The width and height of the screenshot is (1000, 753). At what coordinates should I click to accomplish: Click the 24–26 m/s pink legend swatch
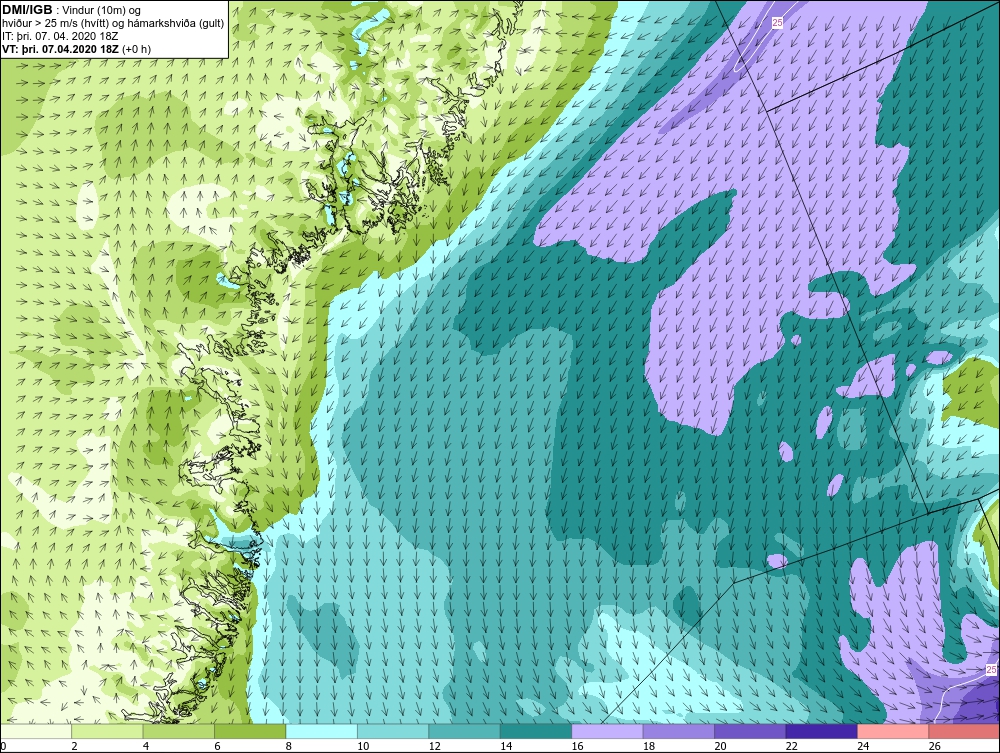(x=893, y=731)
